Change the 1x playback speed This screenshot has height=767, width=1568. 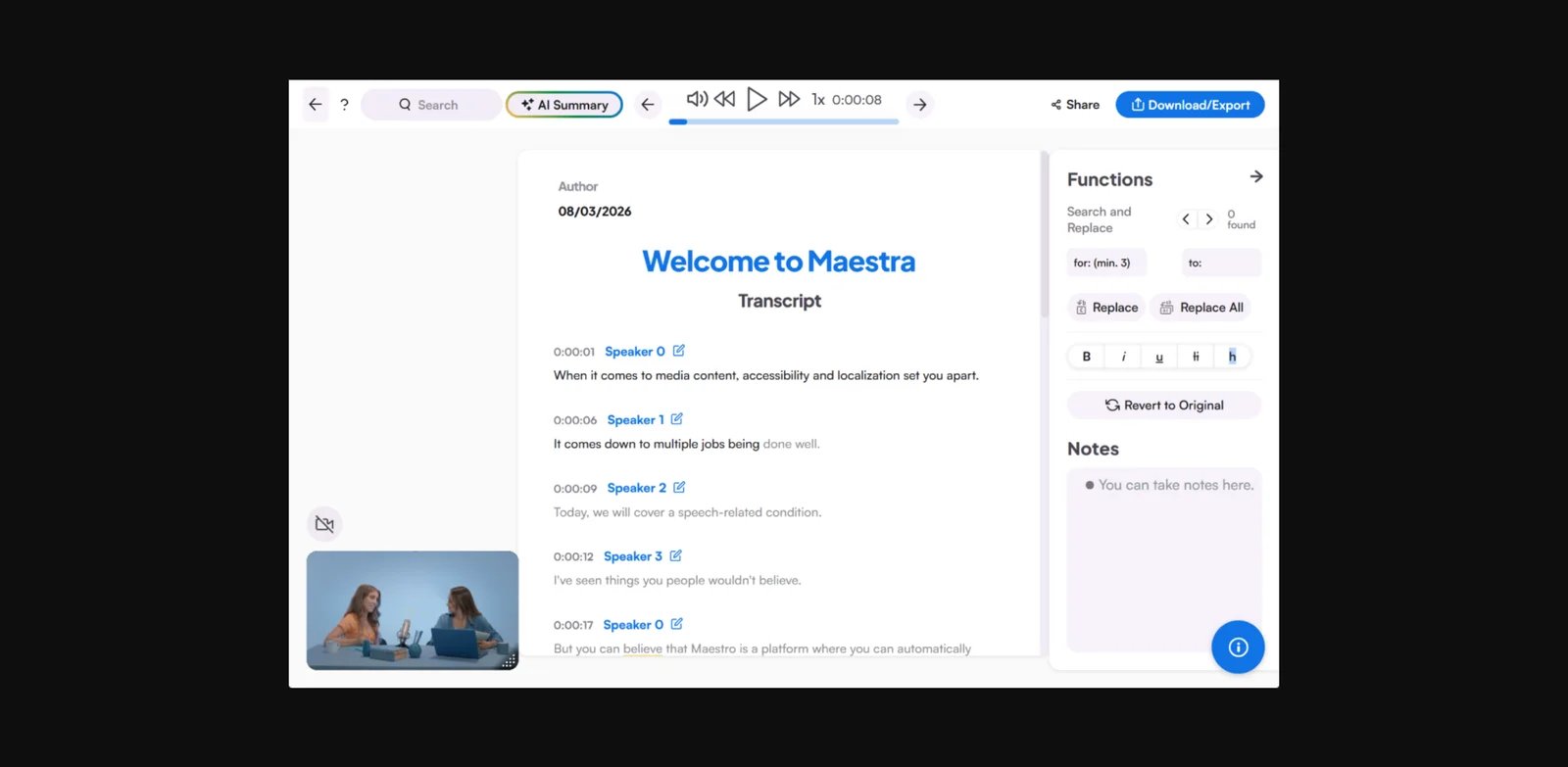tap(818, 100)
